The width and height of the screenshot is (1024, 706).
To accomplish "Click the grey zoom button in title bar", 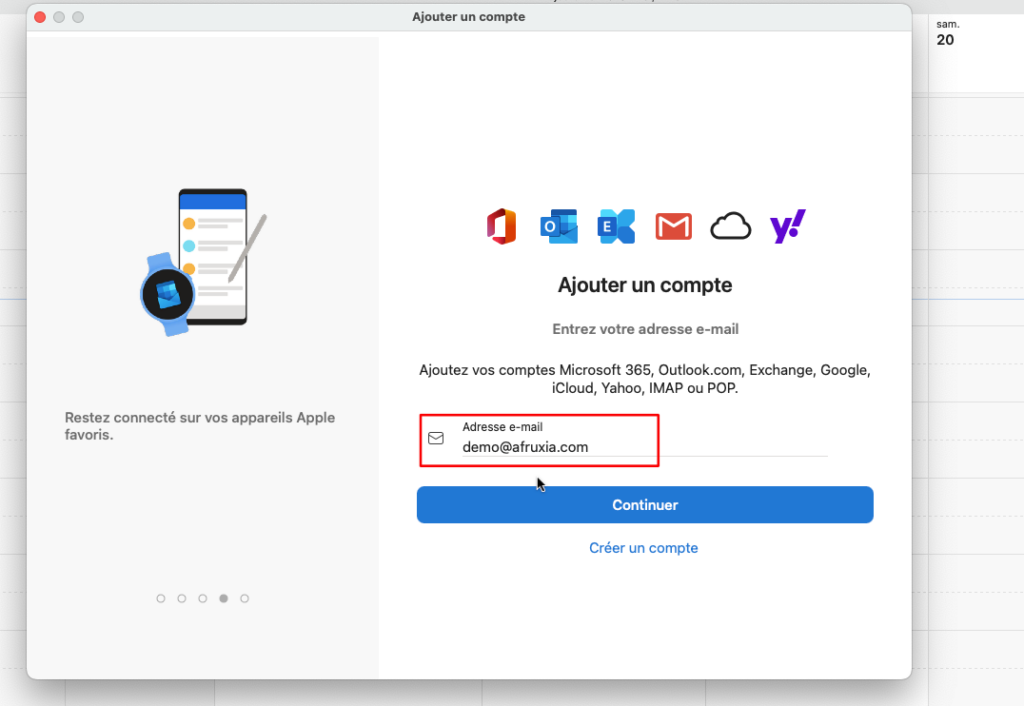I will tap(78, 17).
